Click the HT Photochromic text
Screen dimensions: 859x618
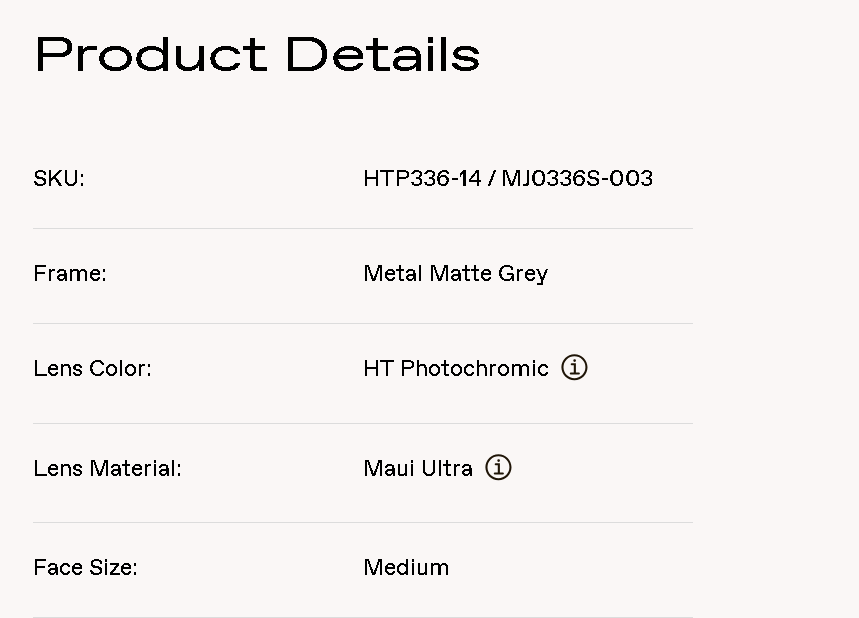point(456,369)
